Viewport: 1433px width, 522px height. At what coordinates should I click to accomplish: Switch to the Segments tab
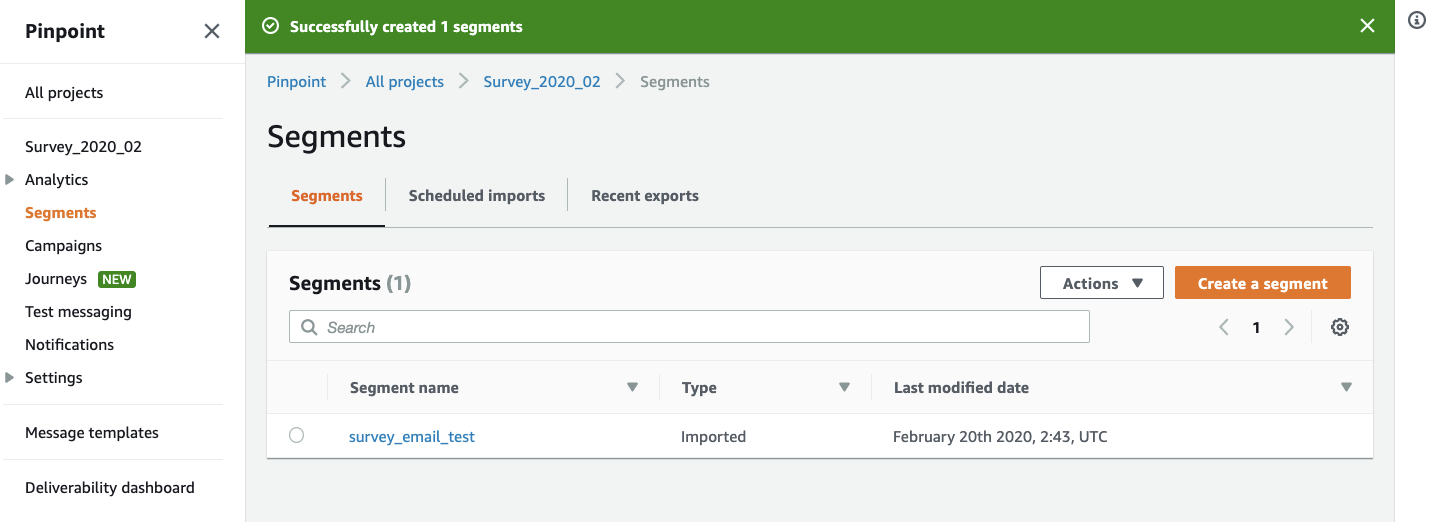tap(327, 196)
